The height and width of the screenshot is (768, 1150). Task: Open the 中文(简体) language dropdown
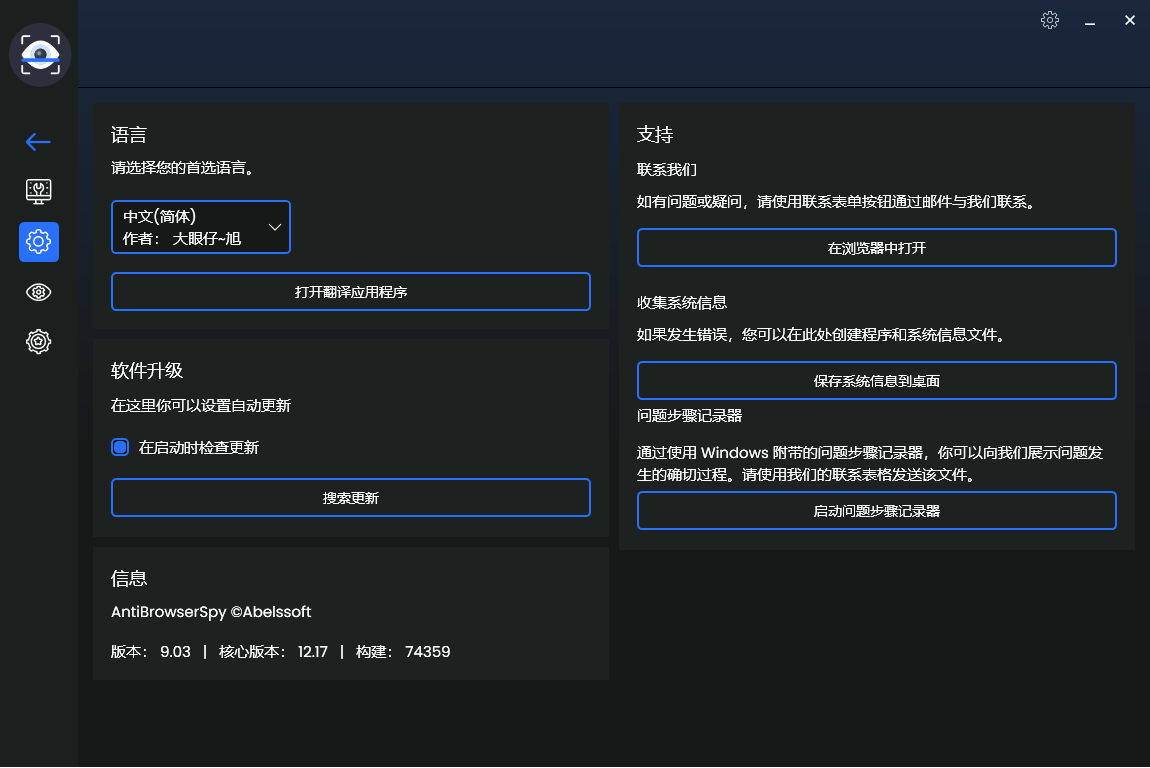pyautogui.click(x=201, y=227)
